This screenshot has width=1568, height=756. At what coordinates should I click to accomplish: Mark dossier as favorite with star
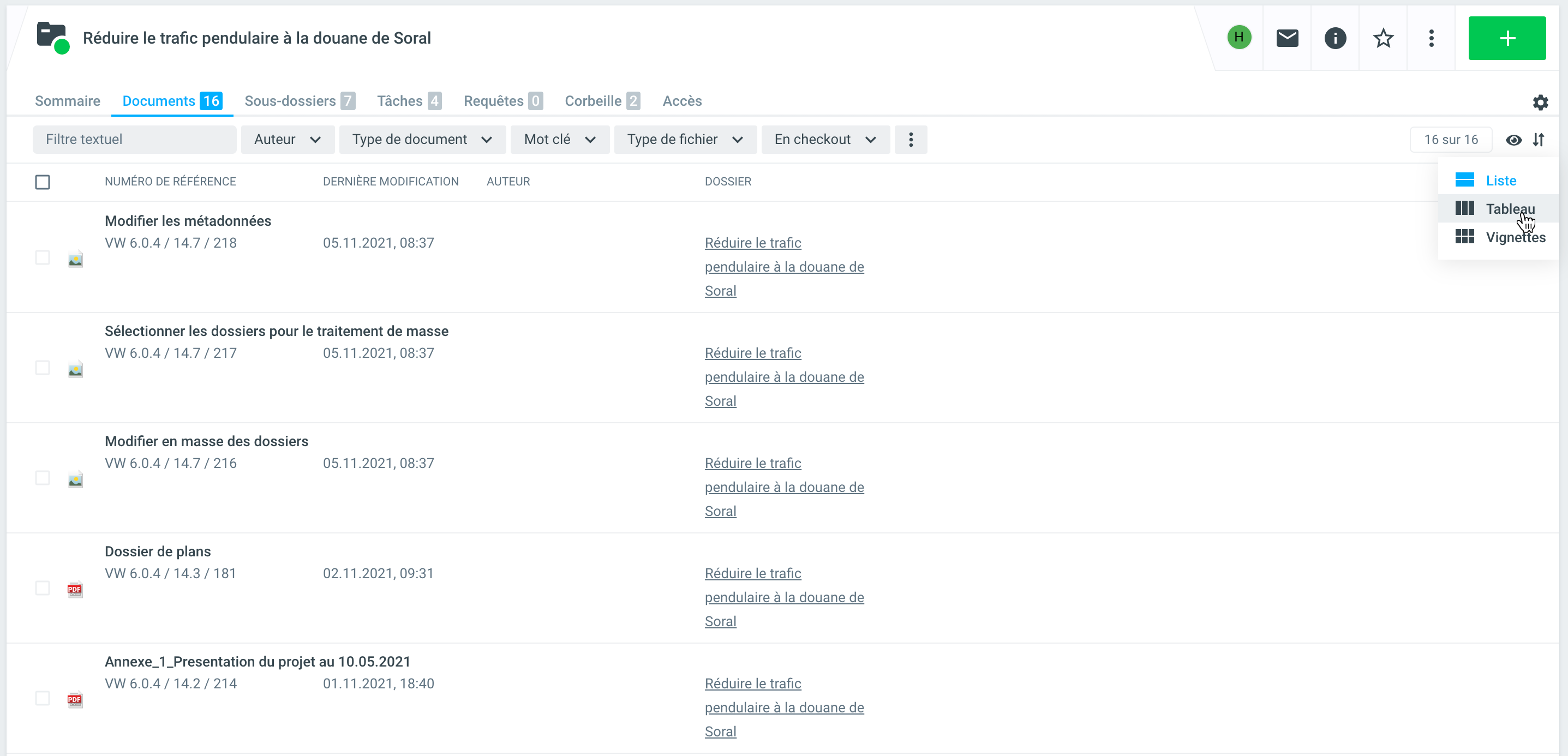1383,38
